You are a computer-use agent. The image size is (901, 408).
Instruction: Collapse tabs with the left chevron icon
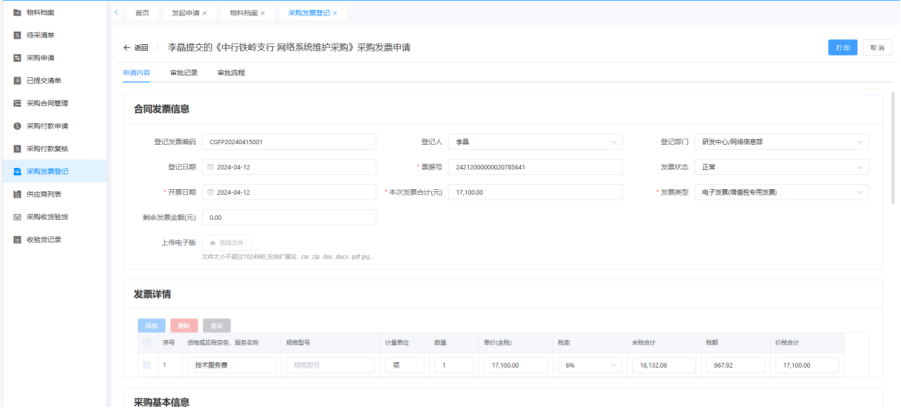117,12
